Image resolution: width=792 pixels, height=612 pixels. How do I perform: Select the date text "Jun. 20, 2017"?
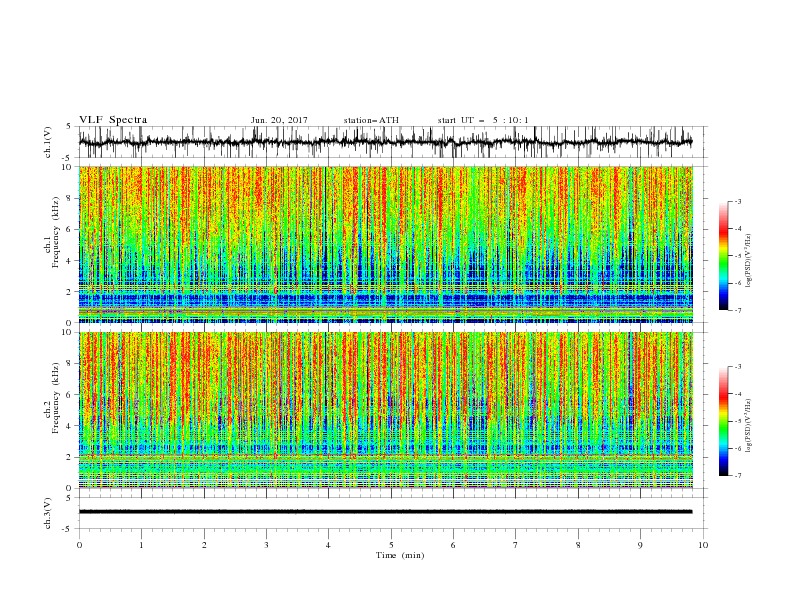279,120
